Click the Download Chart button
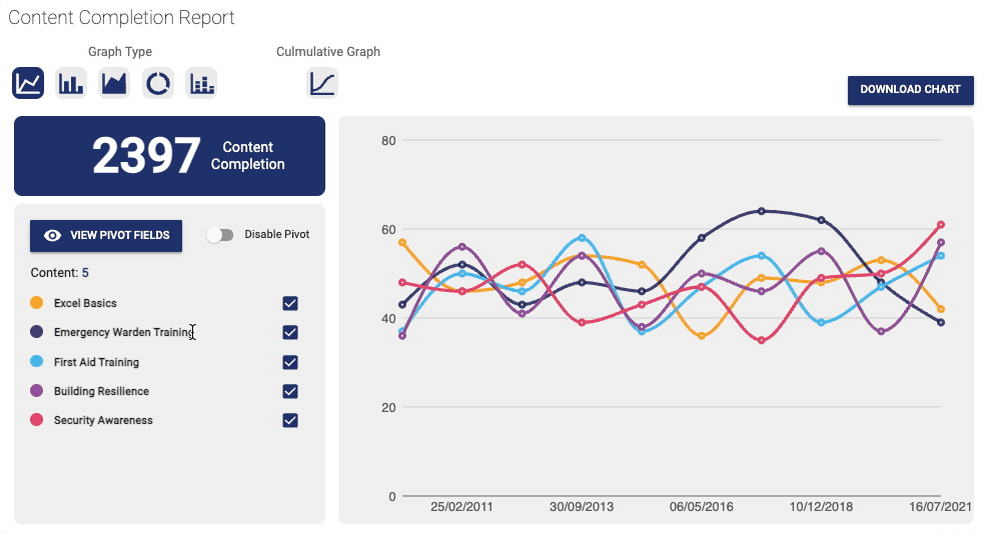The height and width of the screenshot is (534, 985). click(910, 90)
